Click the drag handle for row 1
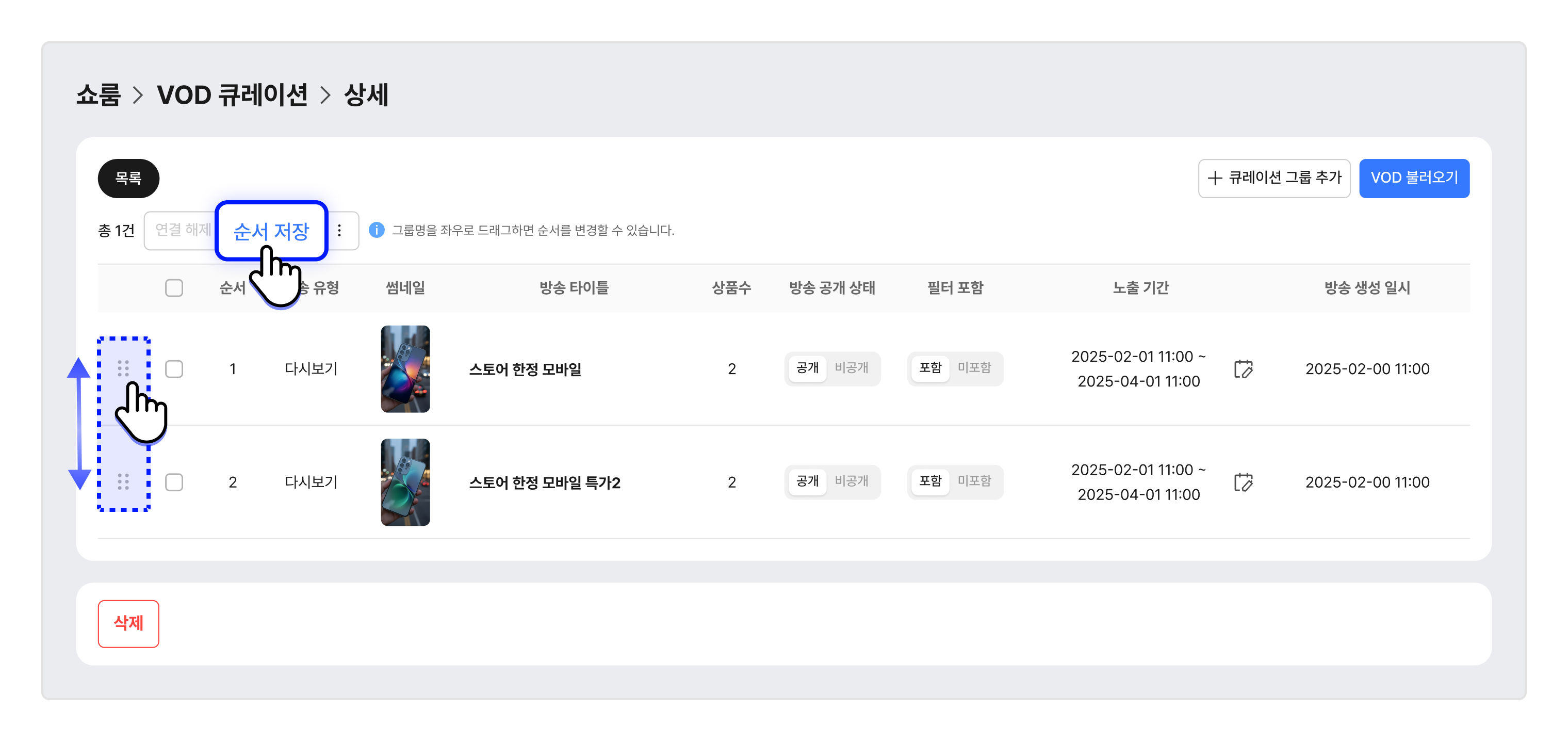 pyautogui.click(x=123, y=368)
